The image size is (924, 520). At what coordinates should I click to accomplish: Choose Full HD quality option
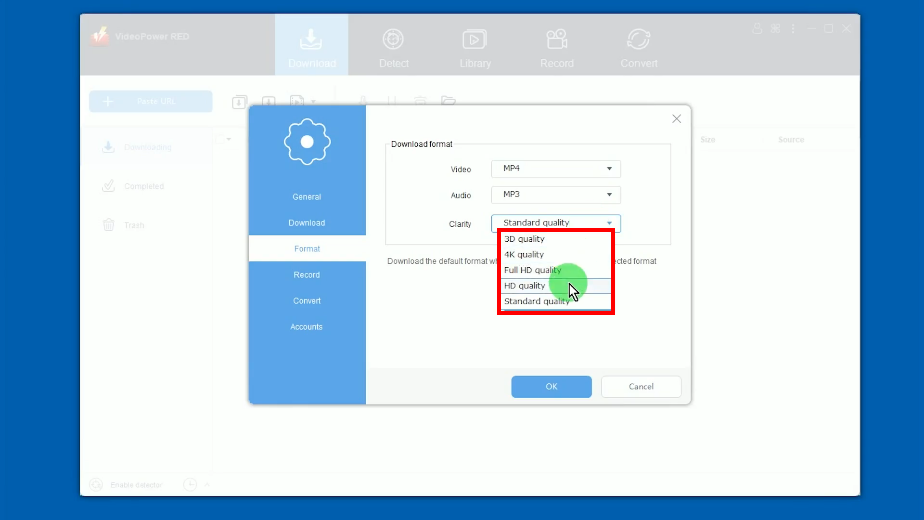556,270
